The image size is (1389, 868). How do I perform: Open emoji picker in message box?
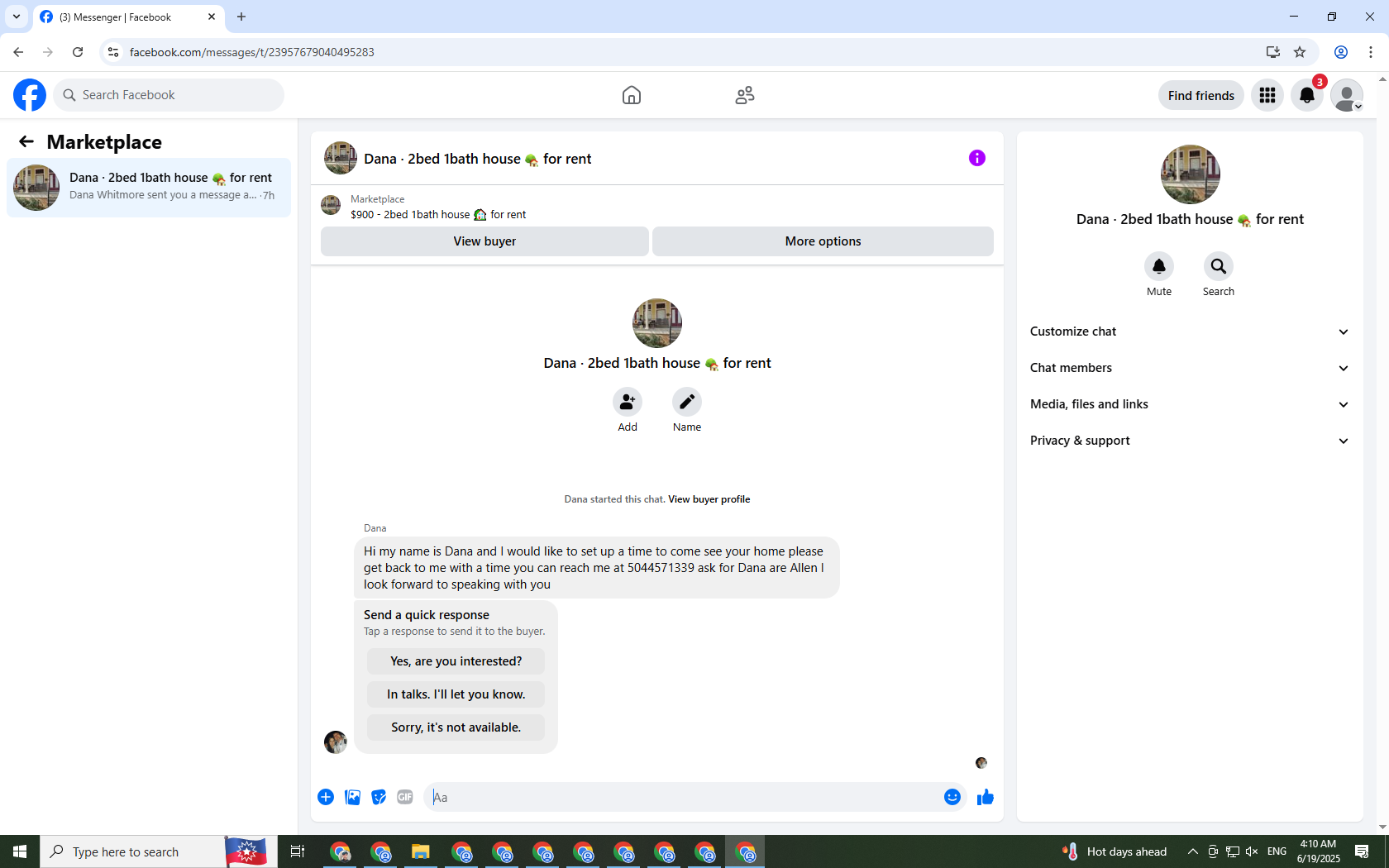(x=952, y=797)
